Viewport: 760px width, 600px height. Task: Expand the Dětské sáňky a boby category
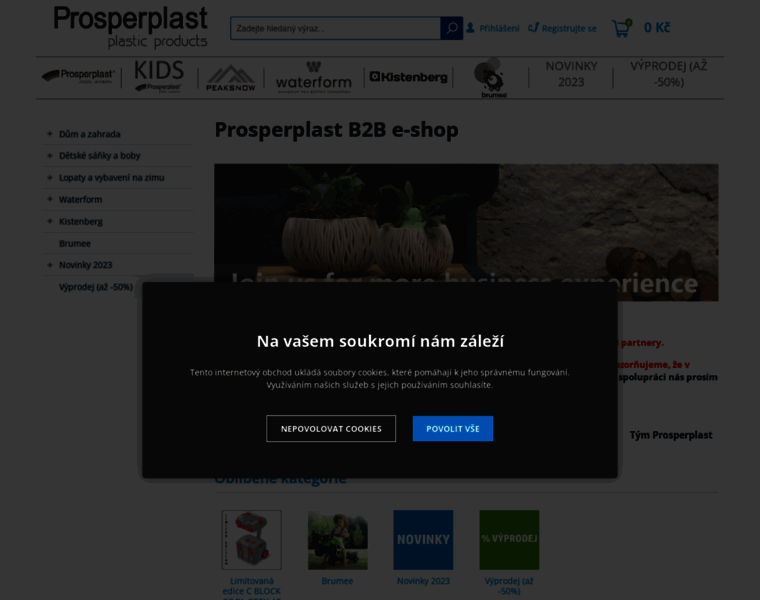click(49, 156)
